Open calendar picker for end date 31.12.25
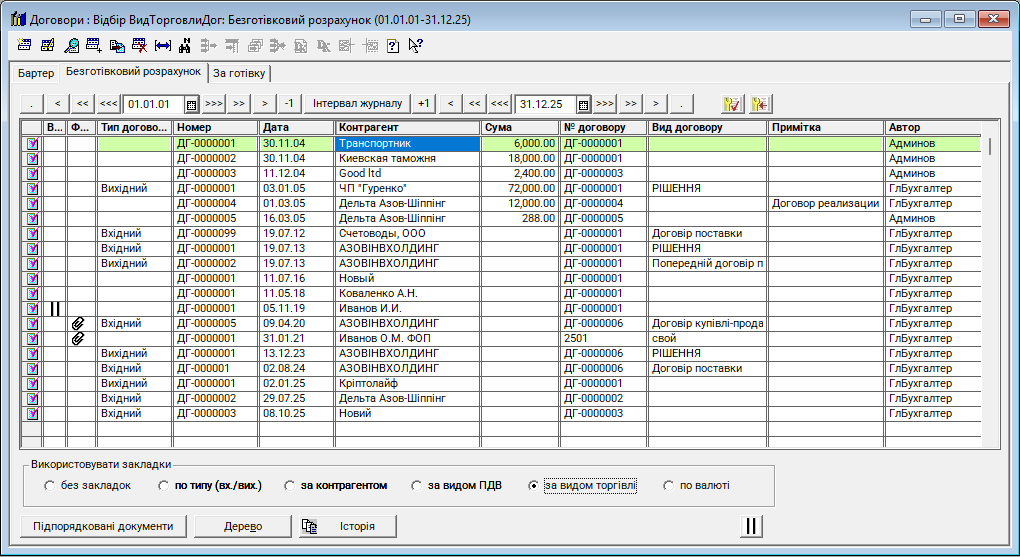1020x557 pixels. pyautogui.click(x=582, y=103)
